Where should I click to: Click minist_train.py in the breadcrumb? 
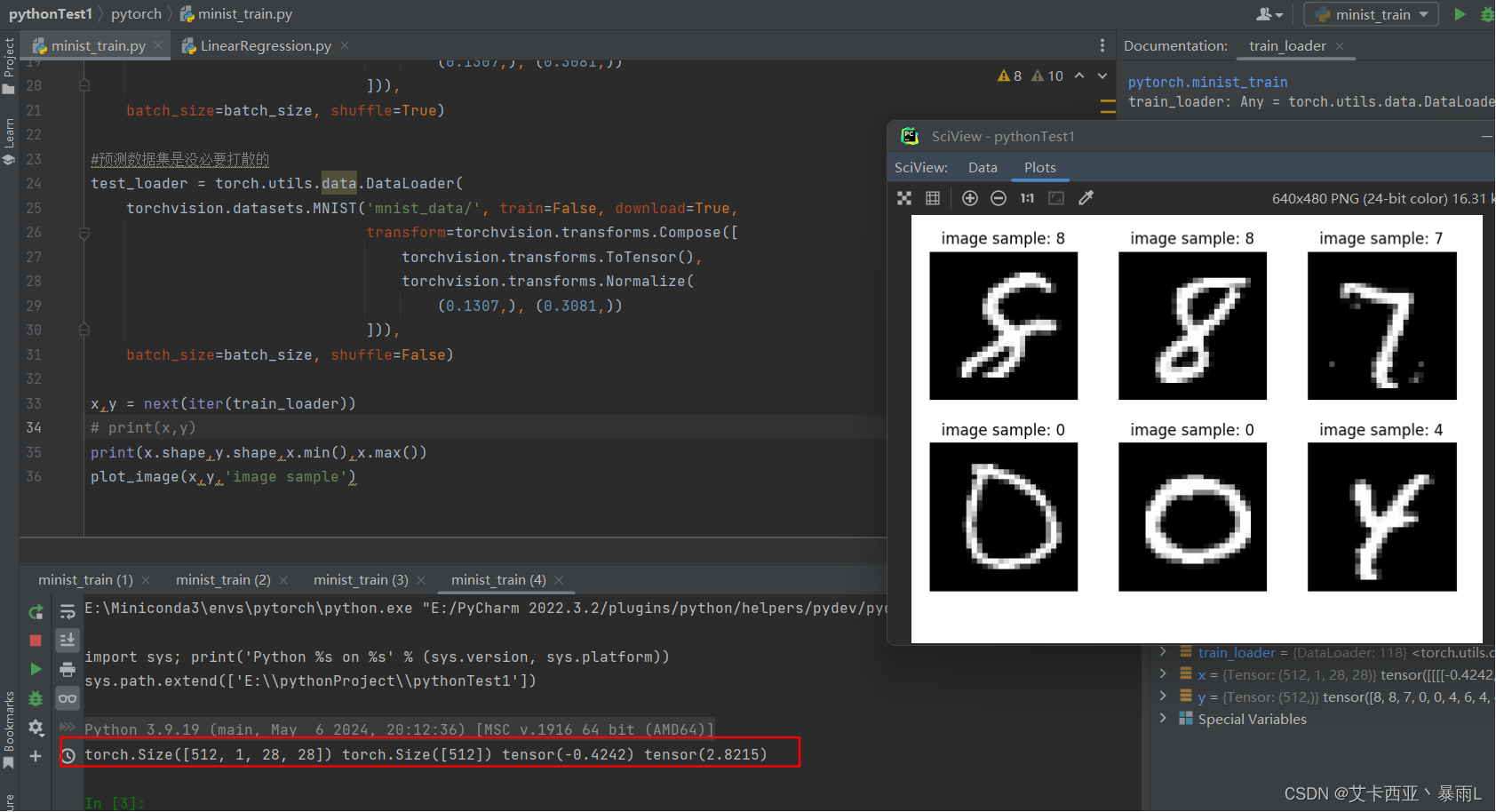(x=236, y=14)
